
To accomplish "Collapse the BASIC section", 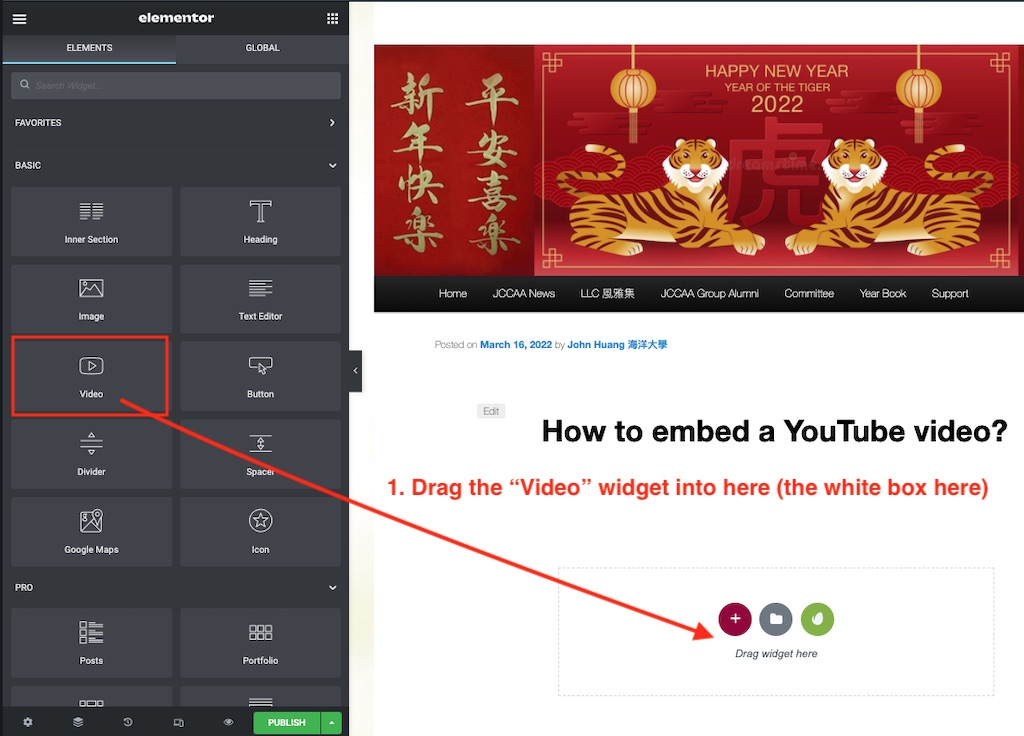I will point(176,165).
